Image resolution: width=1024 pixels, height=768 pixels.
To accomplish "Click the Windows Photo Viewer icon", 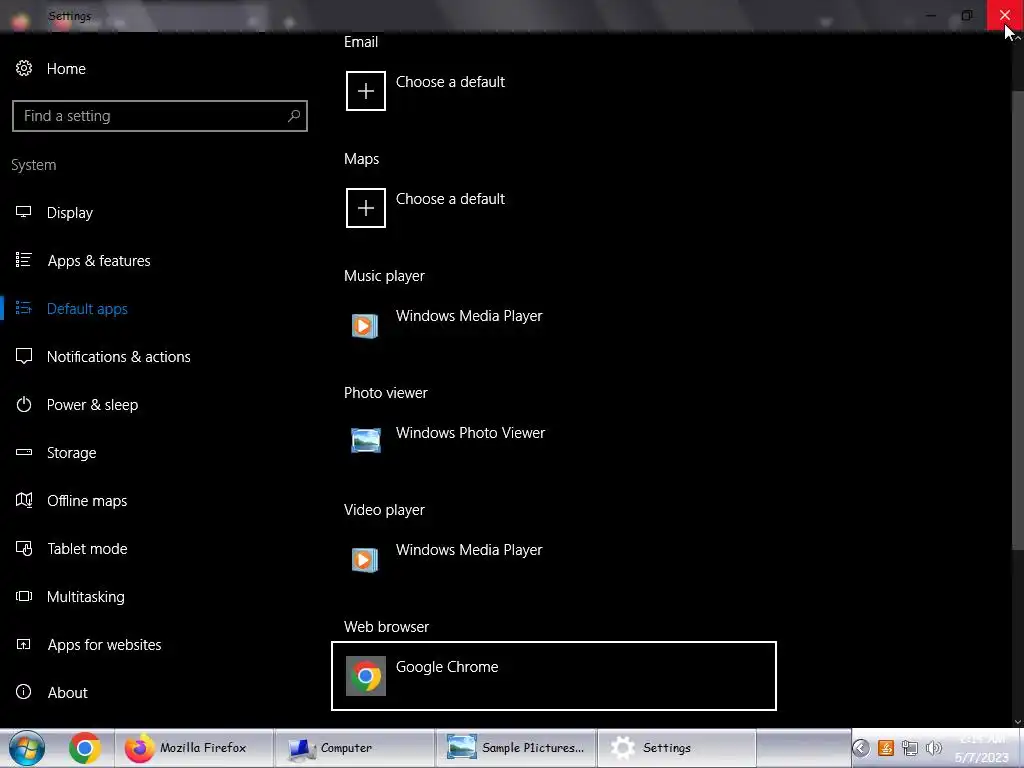I will tap(366, 441).
